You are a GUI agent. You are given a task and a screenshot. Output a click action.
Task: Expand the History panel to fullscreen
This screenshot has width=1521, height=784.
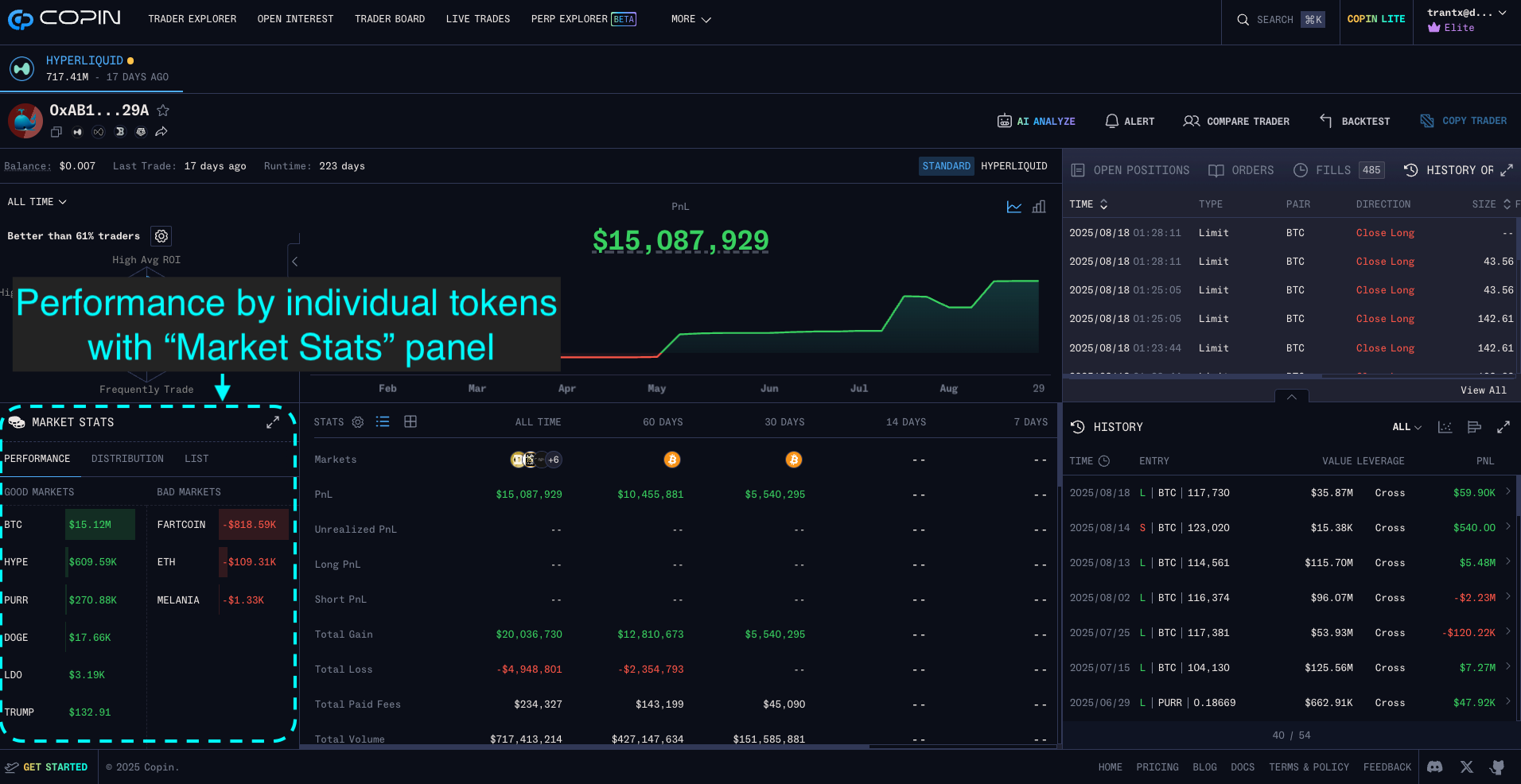pyautogui.click(x=1503, y=427)
